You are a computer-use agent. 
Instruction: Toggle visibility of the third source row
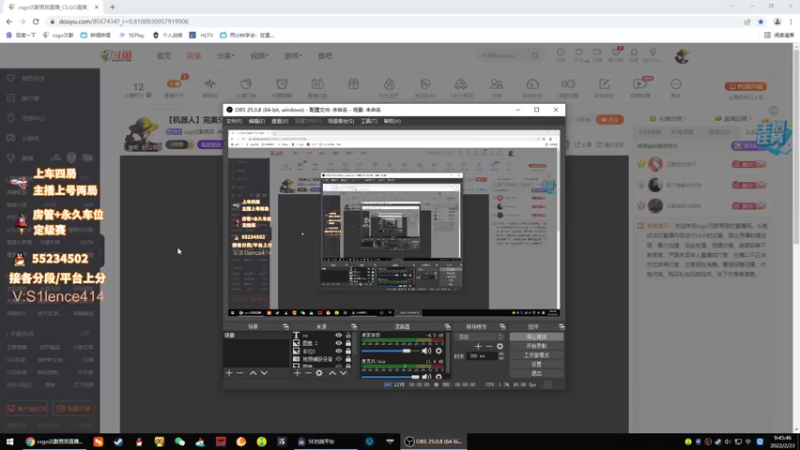[x=338, y=351]
